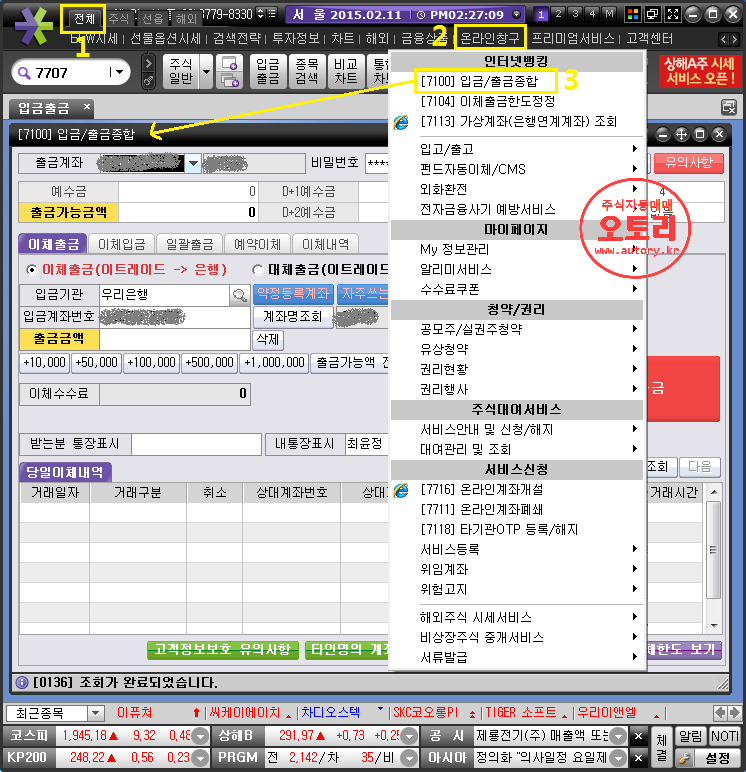Click the monitor screen icon in the title bar

pos(652,14)
